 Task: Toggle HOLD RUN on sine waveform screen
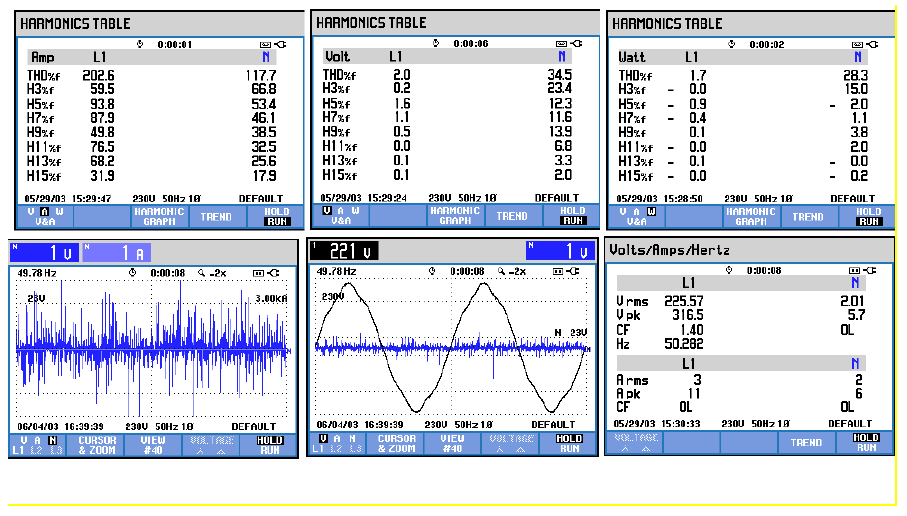[x=570, y=444]
